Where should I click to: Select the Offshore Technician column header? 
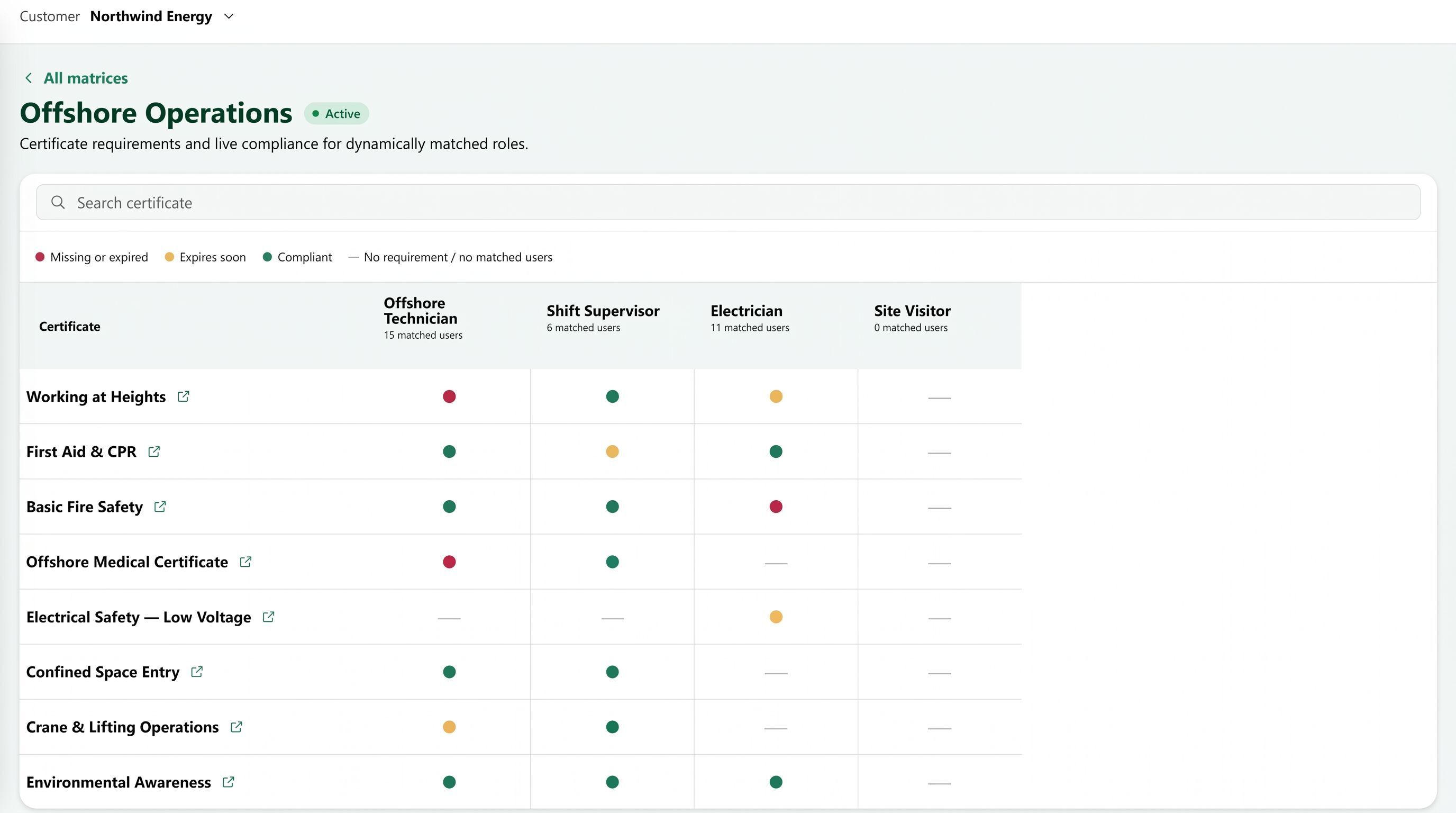pyautogui.click(x=423, y=318)
